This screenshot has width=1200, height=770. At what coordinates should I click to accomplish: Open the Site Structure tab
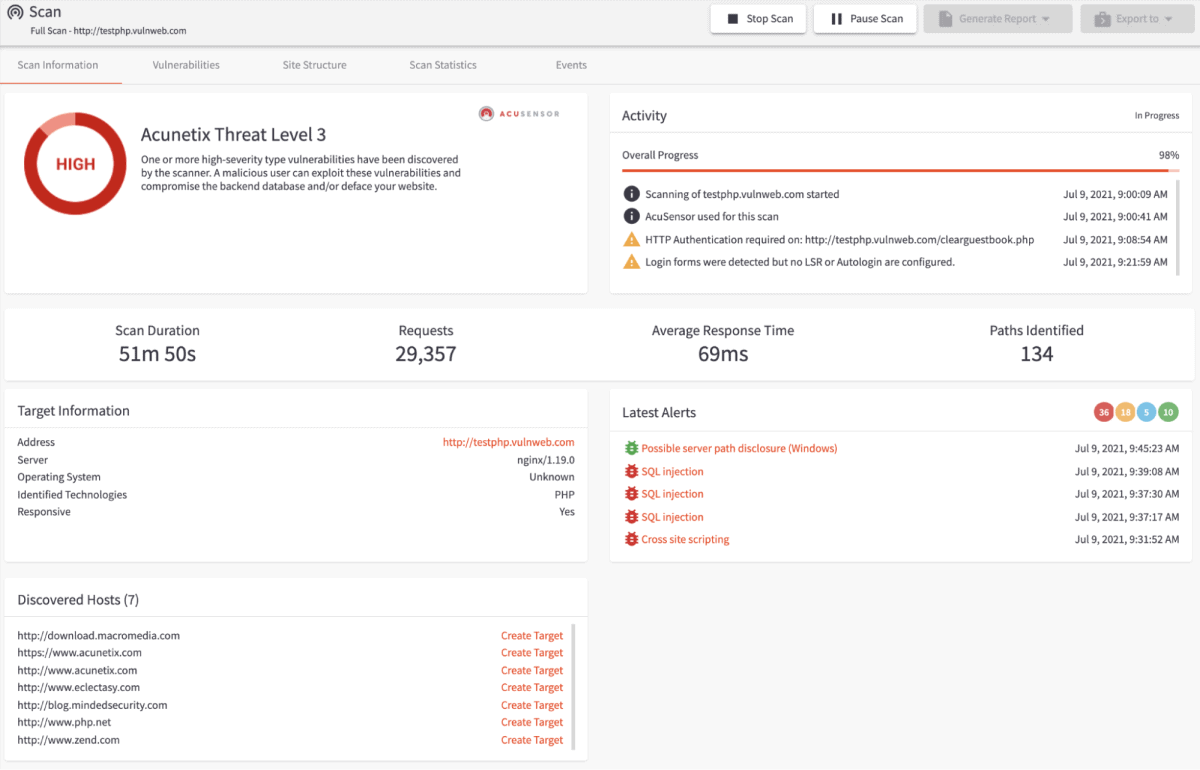(315, 65)
